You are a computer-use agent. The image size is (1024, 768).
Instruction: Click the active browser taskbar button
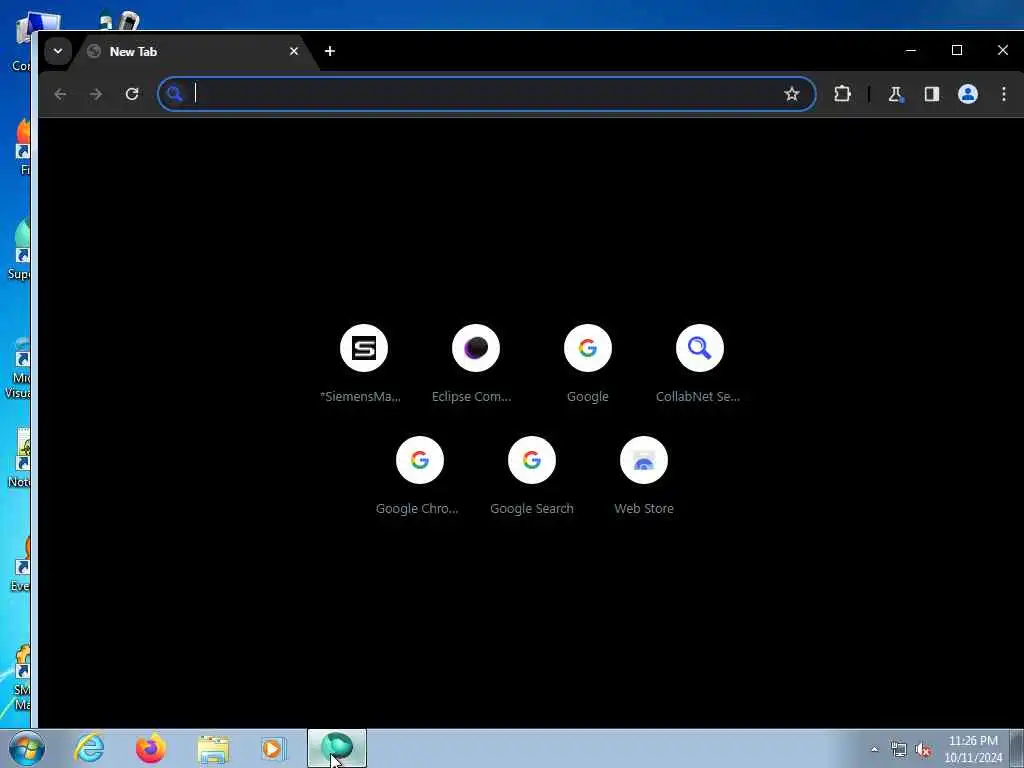337,748
